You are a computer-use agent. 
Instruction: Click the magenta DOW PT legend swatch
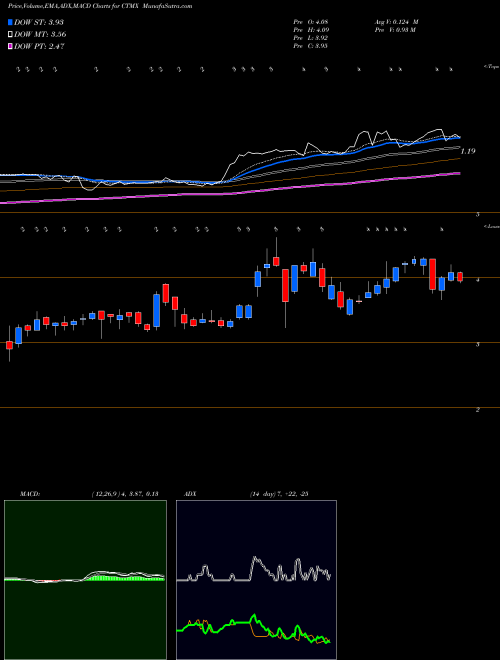point(10,47)
